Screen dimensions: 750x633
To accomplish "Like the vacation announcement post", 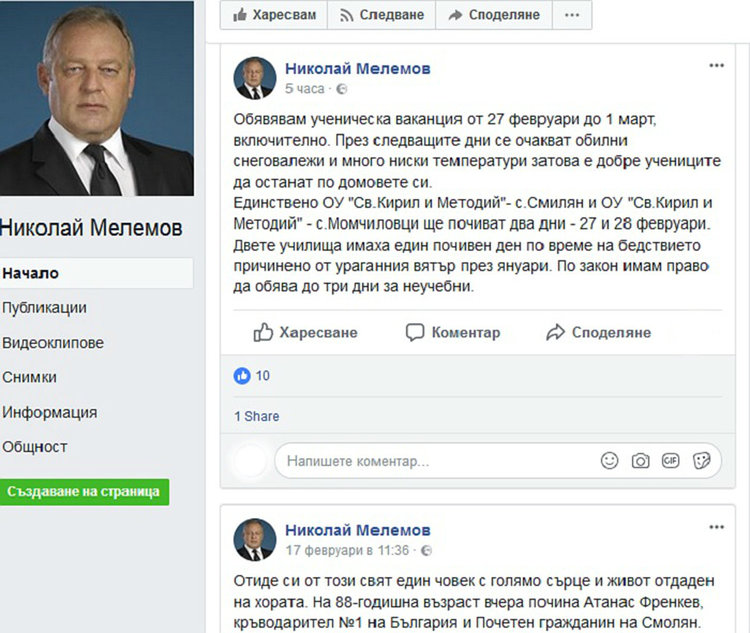I will [305, 332].
